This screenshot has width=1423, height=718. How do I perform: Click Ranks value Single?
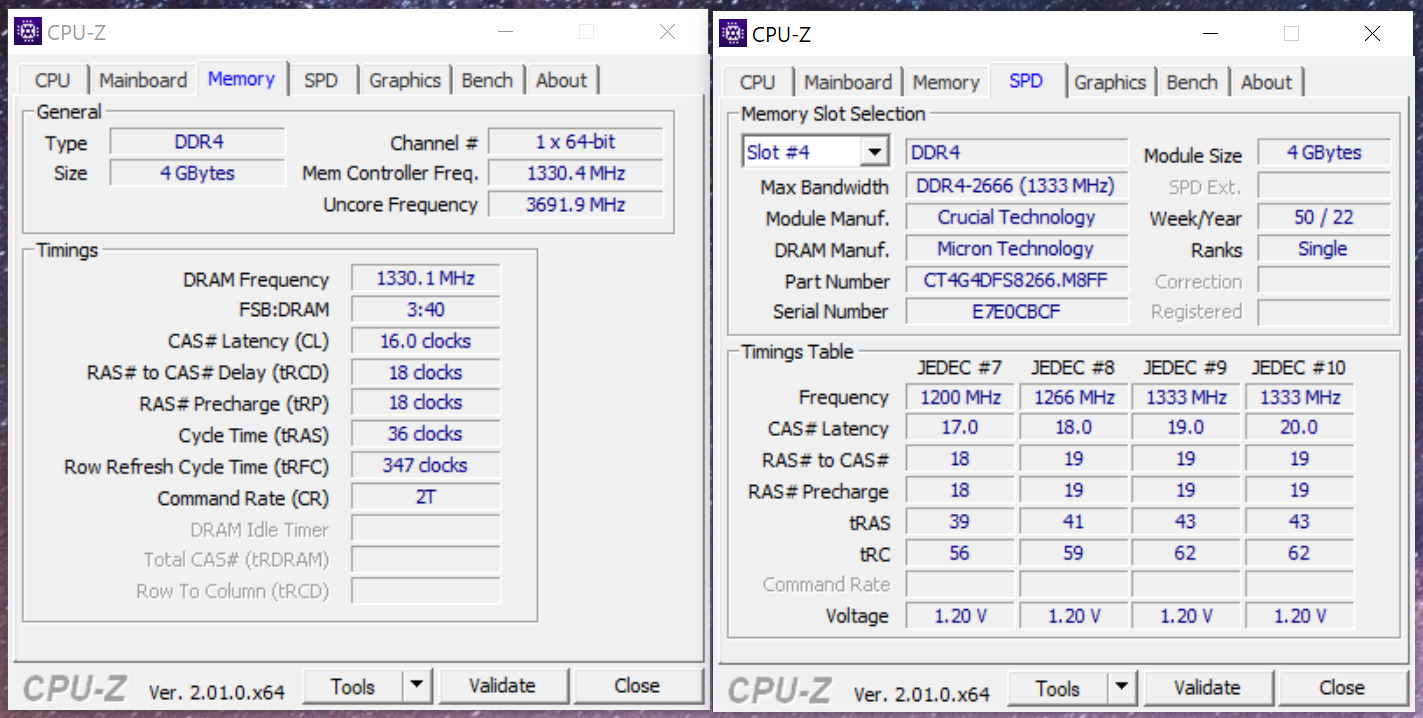pyautogui.click(x=1323, y=249)
